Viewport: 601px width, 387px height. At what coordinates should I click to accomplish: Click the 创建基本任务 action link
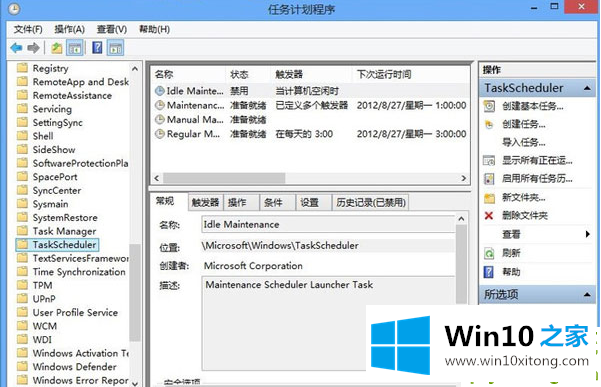[533, 106]
